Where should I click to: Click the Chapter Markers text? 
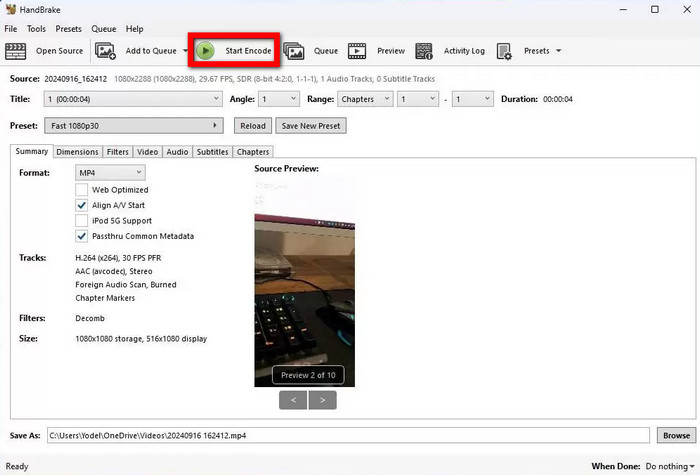click(x=105, y=298)
